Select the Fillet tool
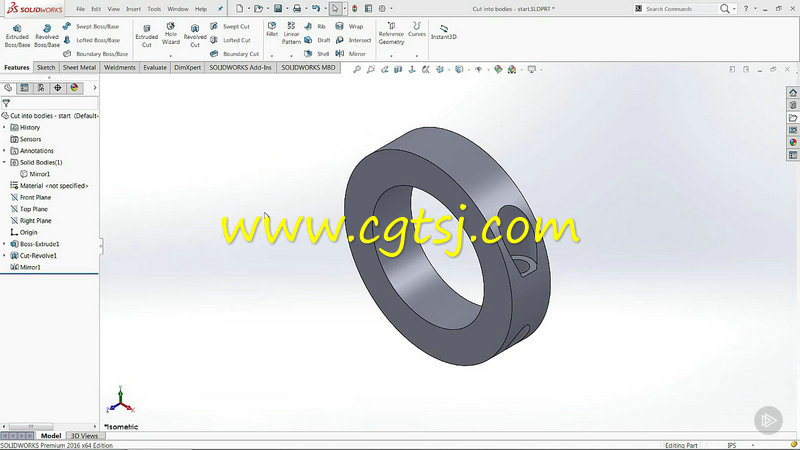The width and height of the screenshot is (800, 450). point(272,29)
